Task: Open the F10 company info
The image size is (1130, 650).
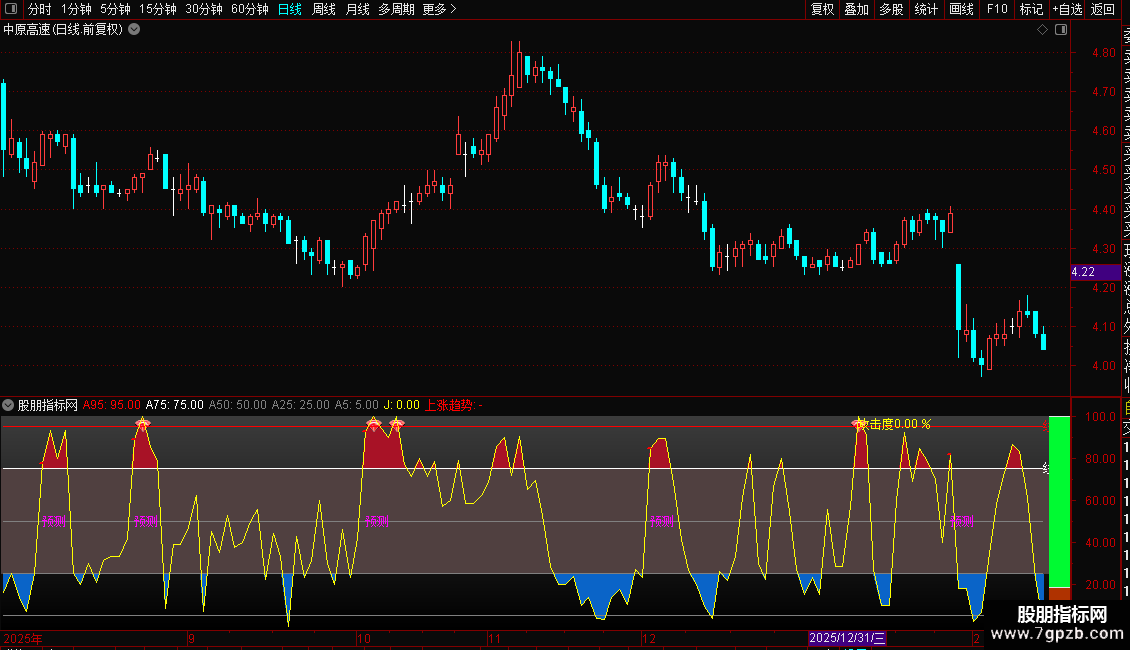Action: 997,9
